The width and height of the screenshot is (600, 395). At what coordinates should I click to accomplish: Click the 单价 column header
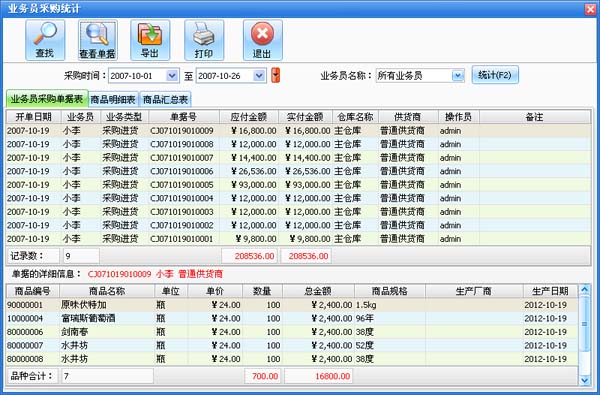(x=215, y=291)
